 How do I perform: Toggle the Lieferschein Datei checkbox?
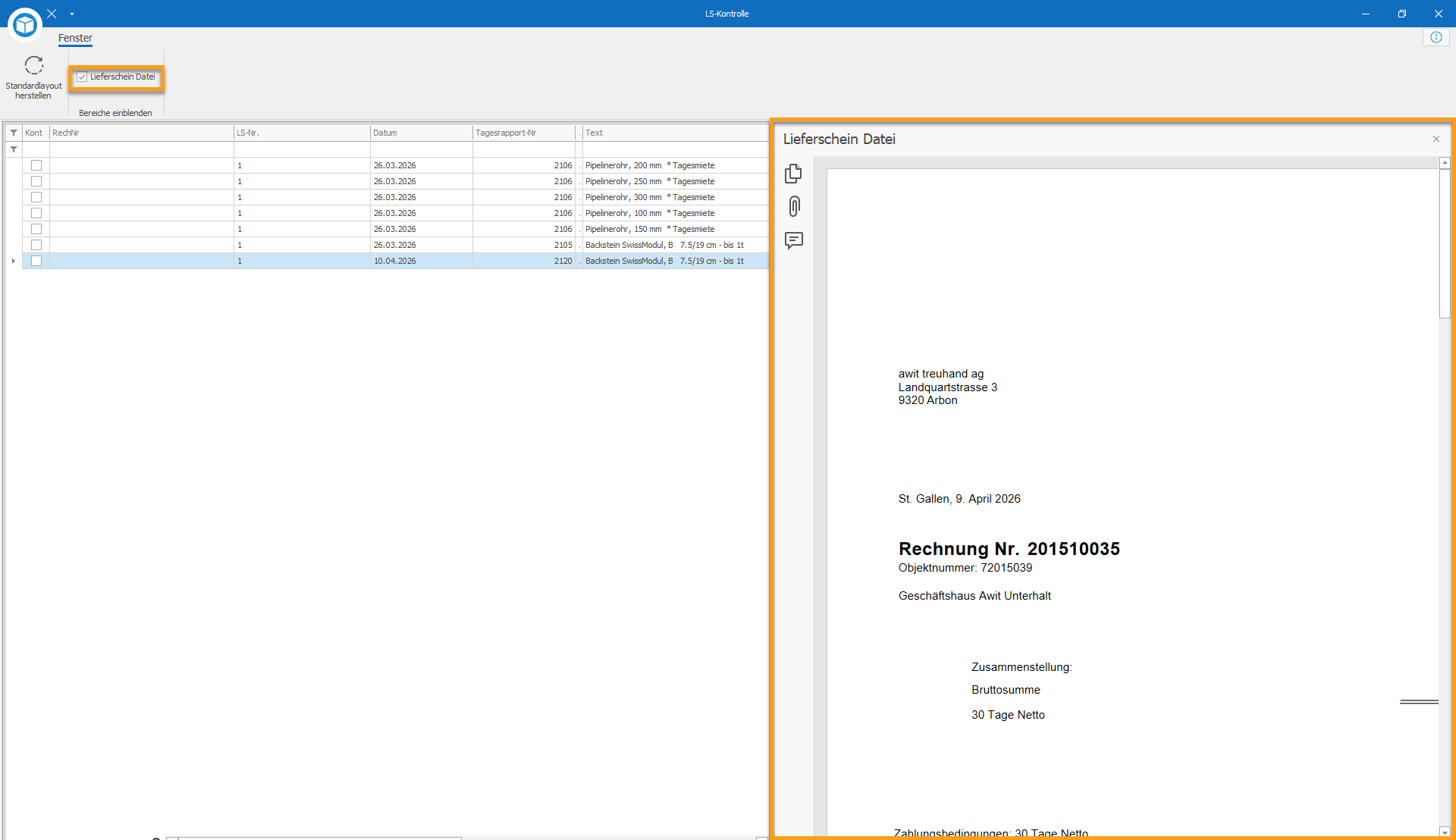[x=82, y=77]
